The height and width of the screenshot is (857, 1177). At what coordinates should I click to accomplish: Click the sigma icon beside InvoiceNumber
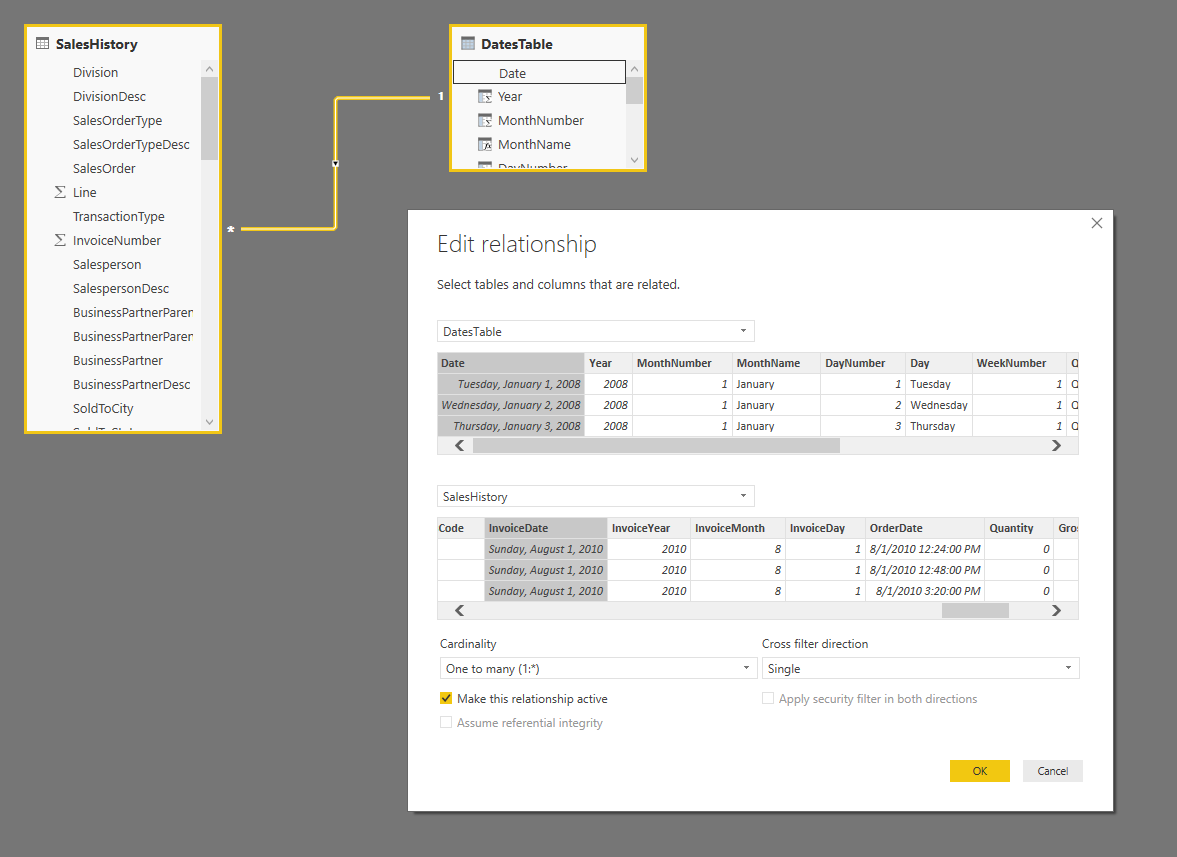(60, 240)
